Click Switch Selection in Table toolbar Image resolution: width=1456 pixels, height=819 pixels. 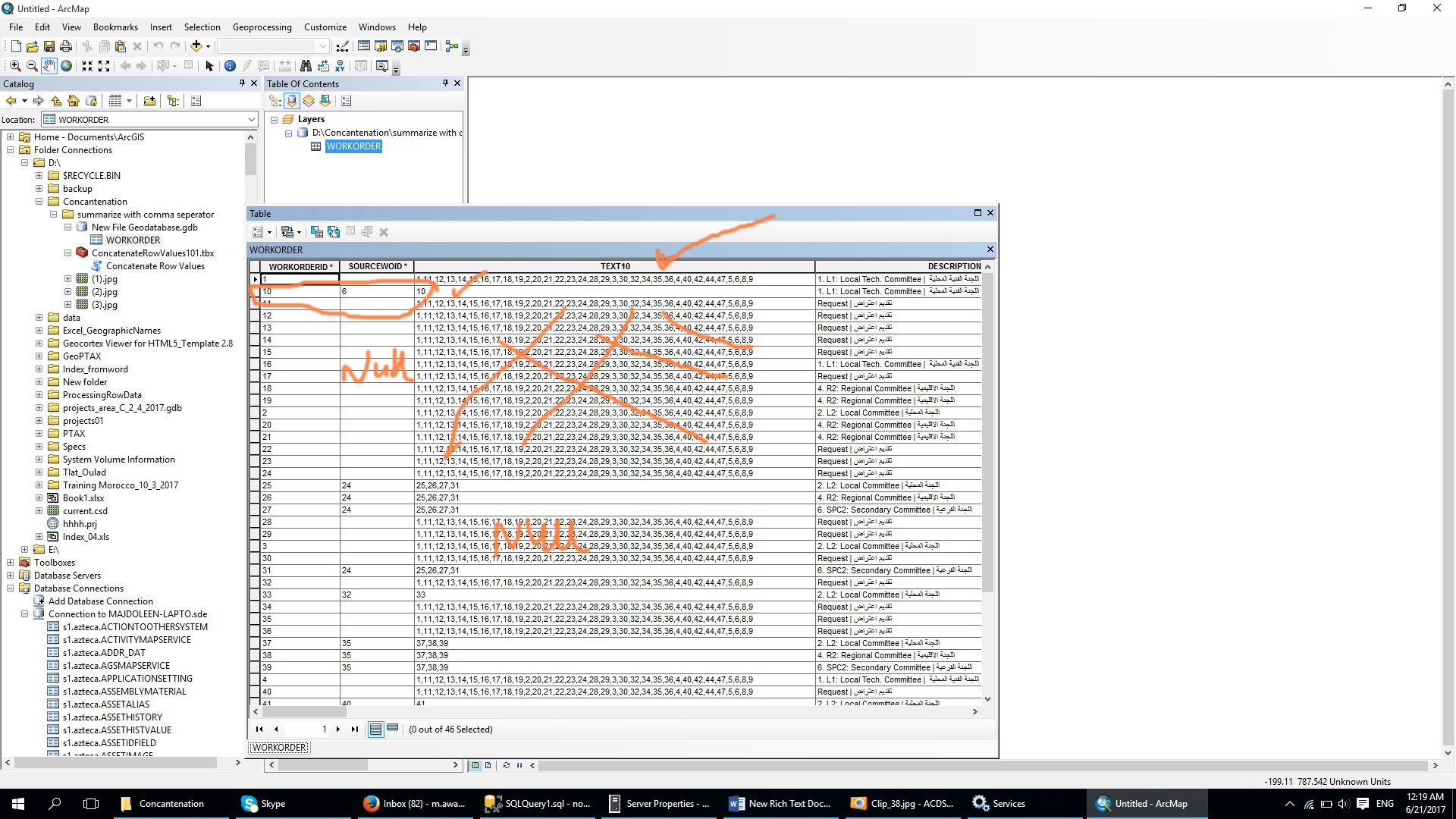coord(334,232)
